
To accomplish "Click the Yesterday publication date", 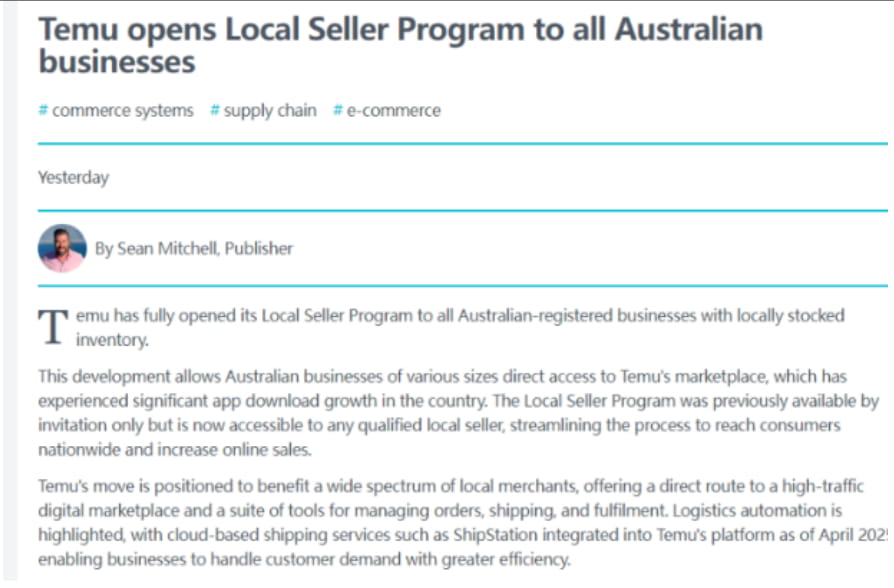I will [73, 178].
